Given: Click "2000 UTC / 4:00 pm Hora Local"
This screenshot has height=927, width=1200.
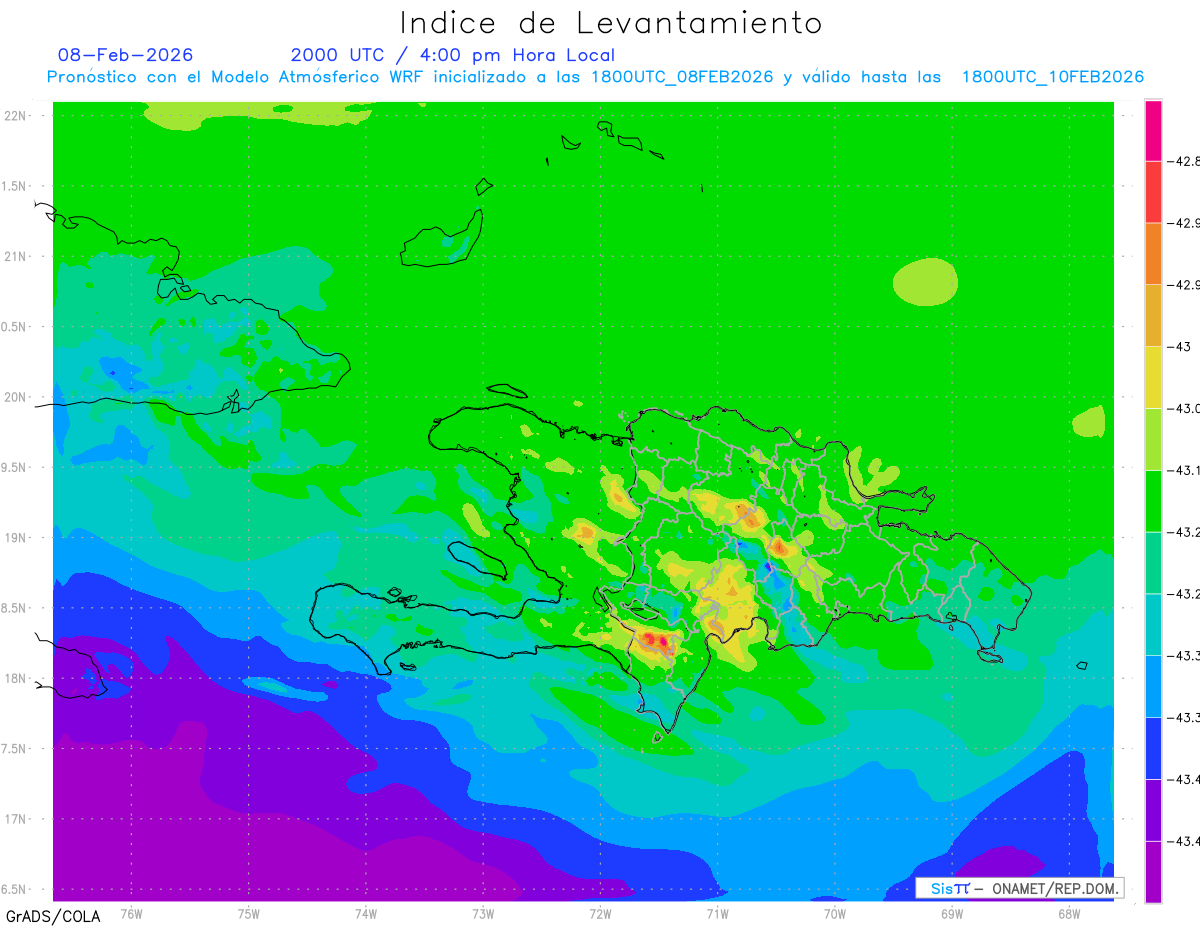Looking at the screenshot, I should point(453,55).
